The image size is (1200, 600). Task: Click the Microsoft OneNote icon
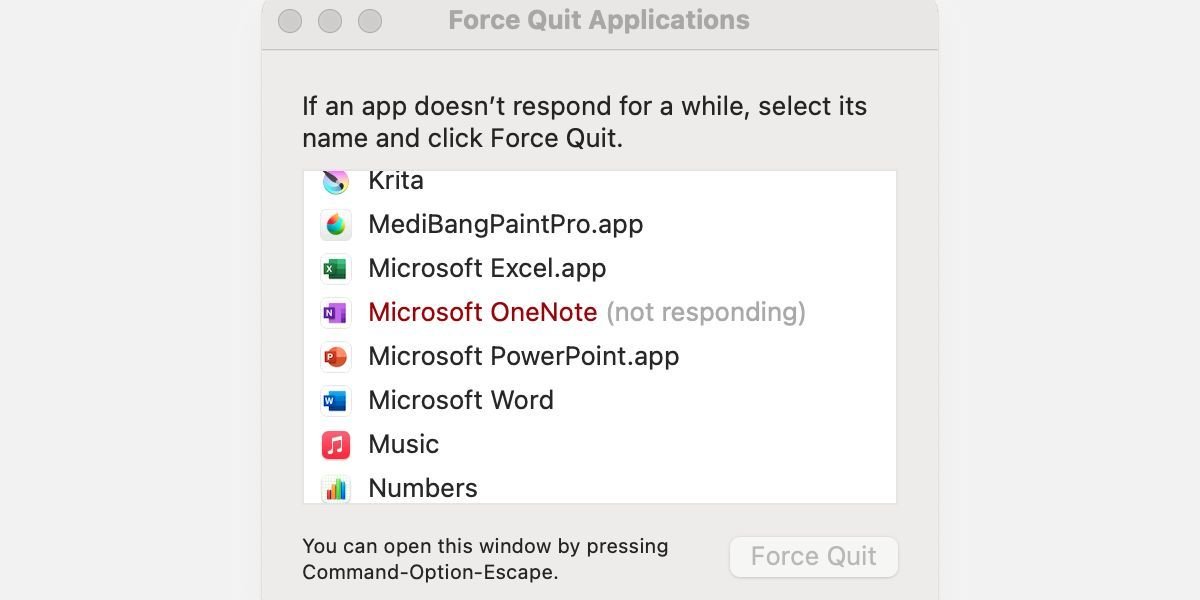335,313
